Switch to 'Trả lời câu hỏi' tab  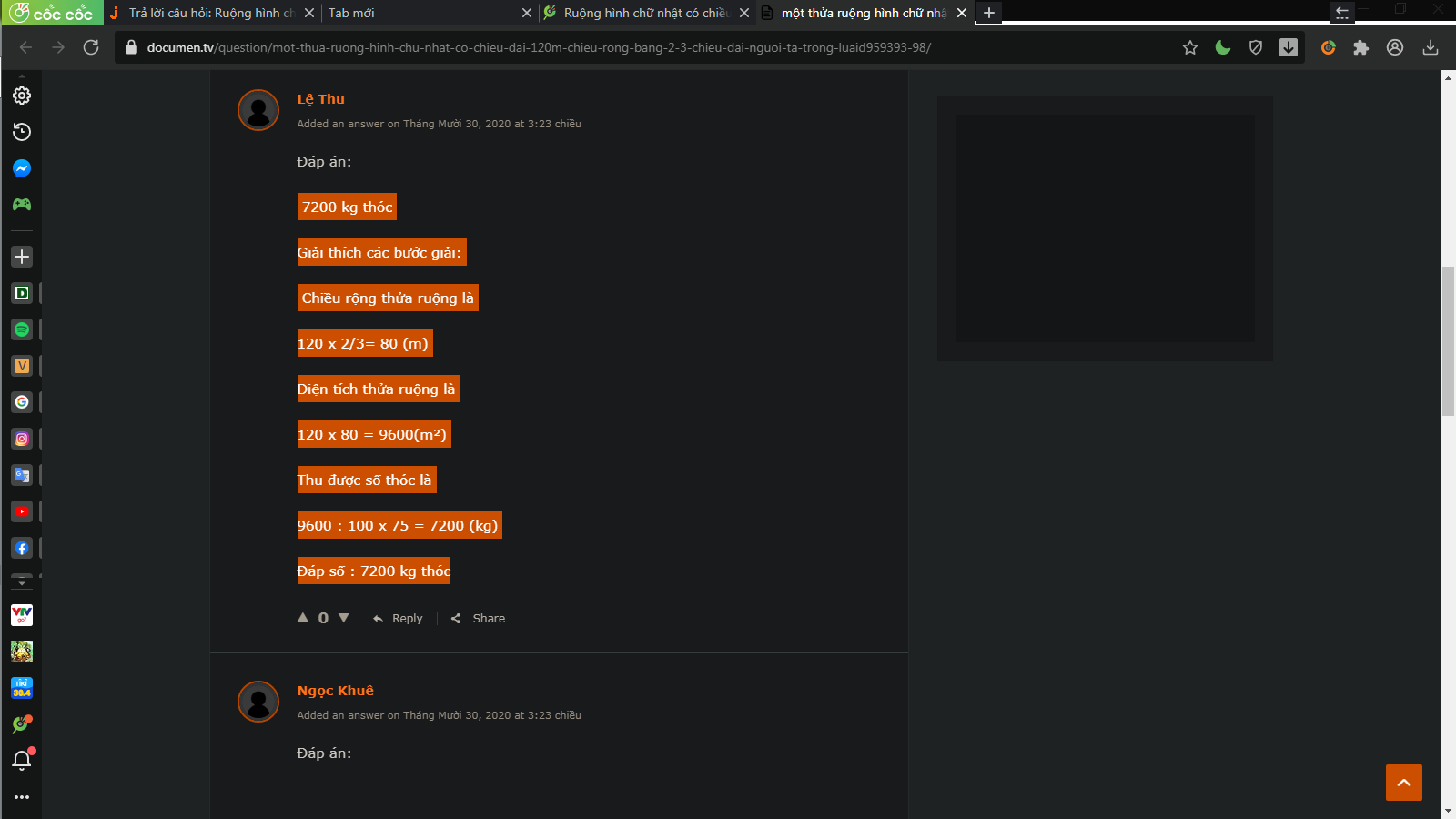tap(209, 13)
